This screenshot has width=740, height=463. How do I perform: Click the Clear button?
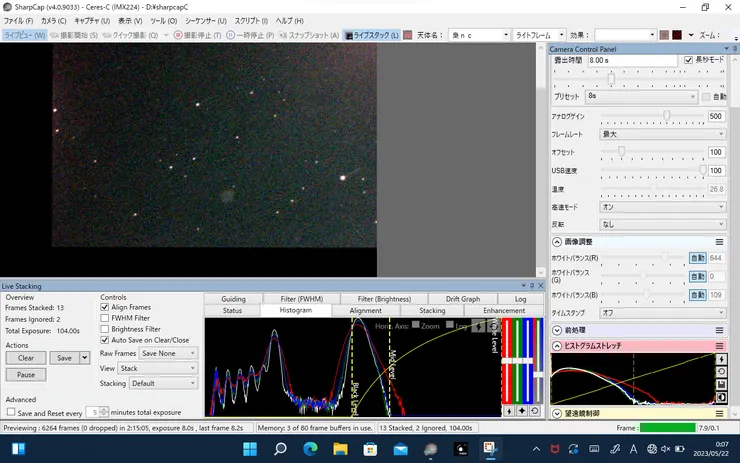click(x=26, y=358)
